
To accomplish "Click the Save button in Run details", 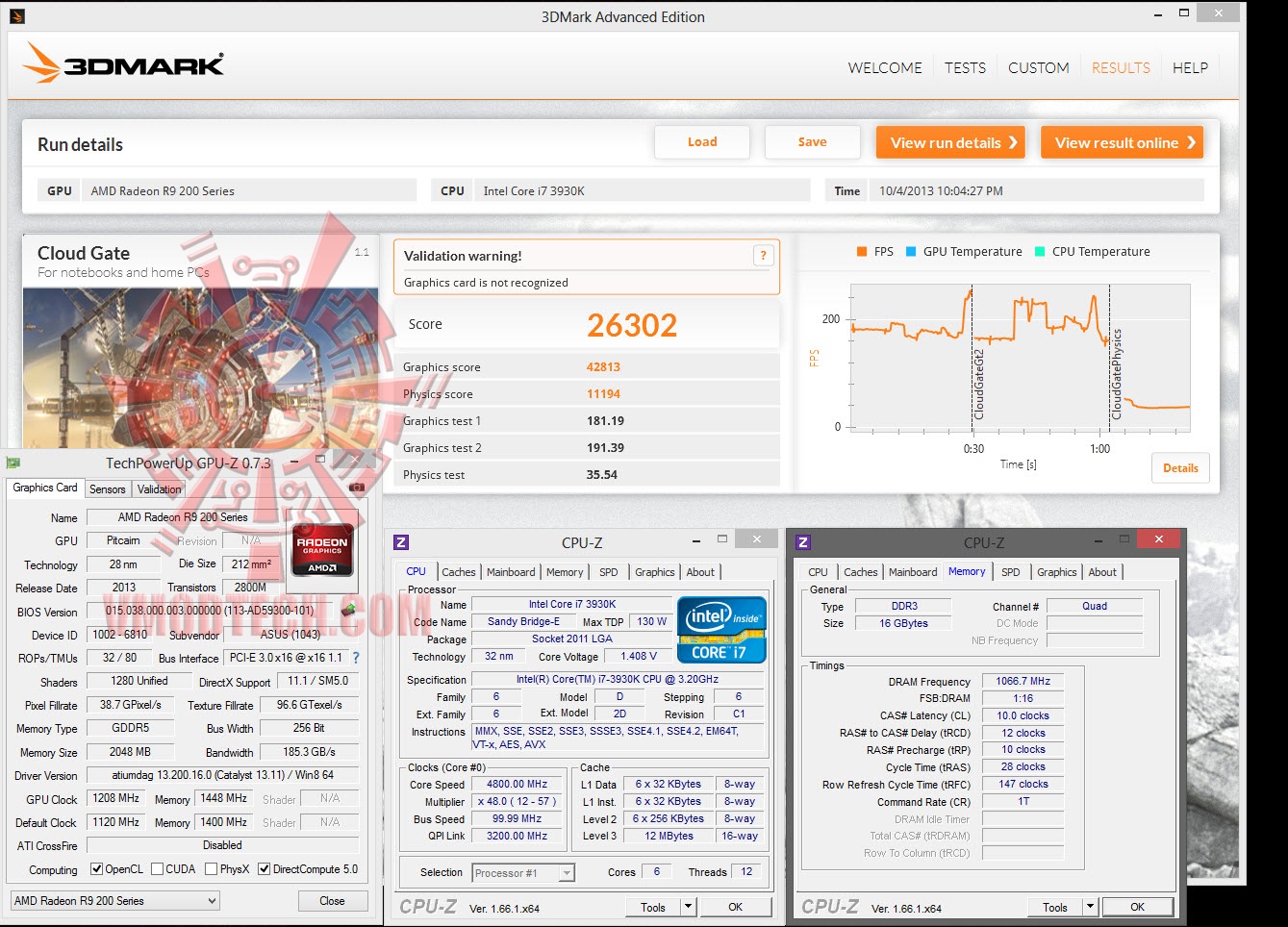I will pos(812,142).
